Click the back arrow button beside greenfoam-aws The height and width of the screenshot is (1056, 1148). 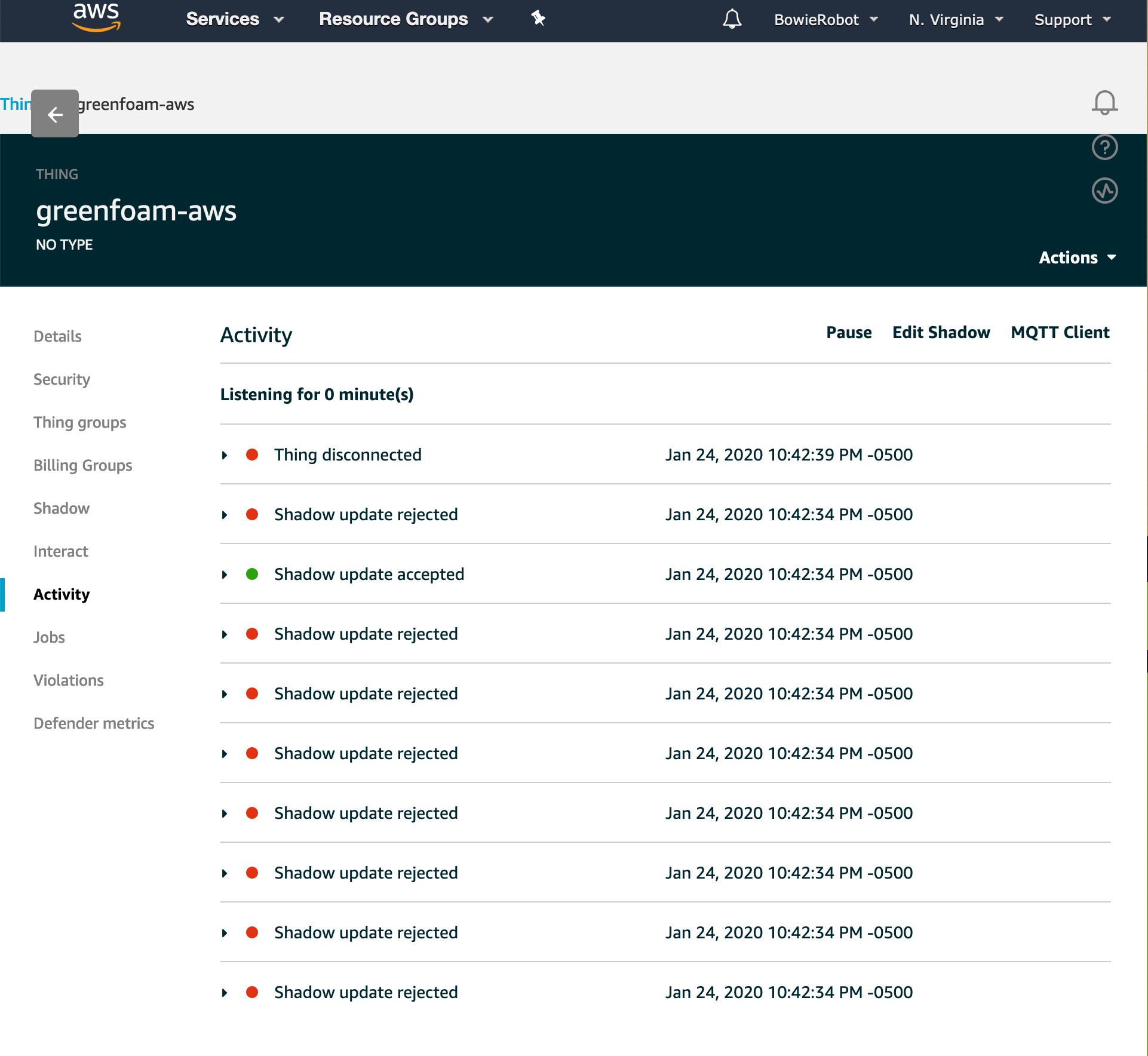(55, 113)
